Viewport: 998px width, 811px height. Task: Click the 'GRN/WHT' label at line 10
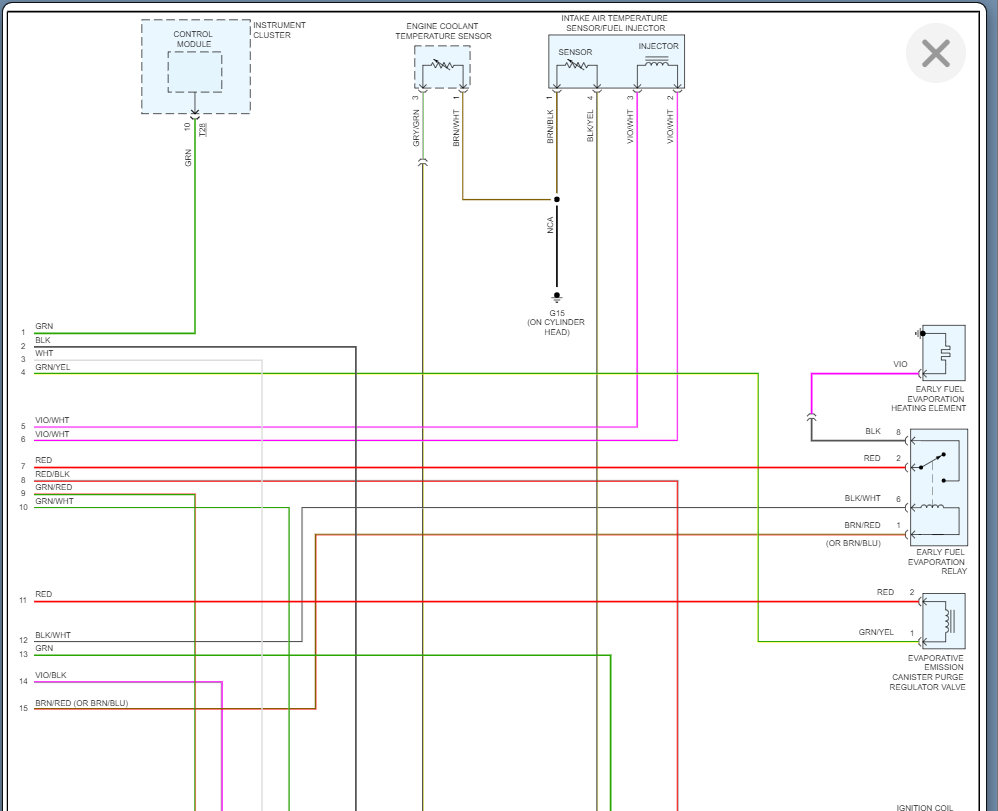click(54, 502)
